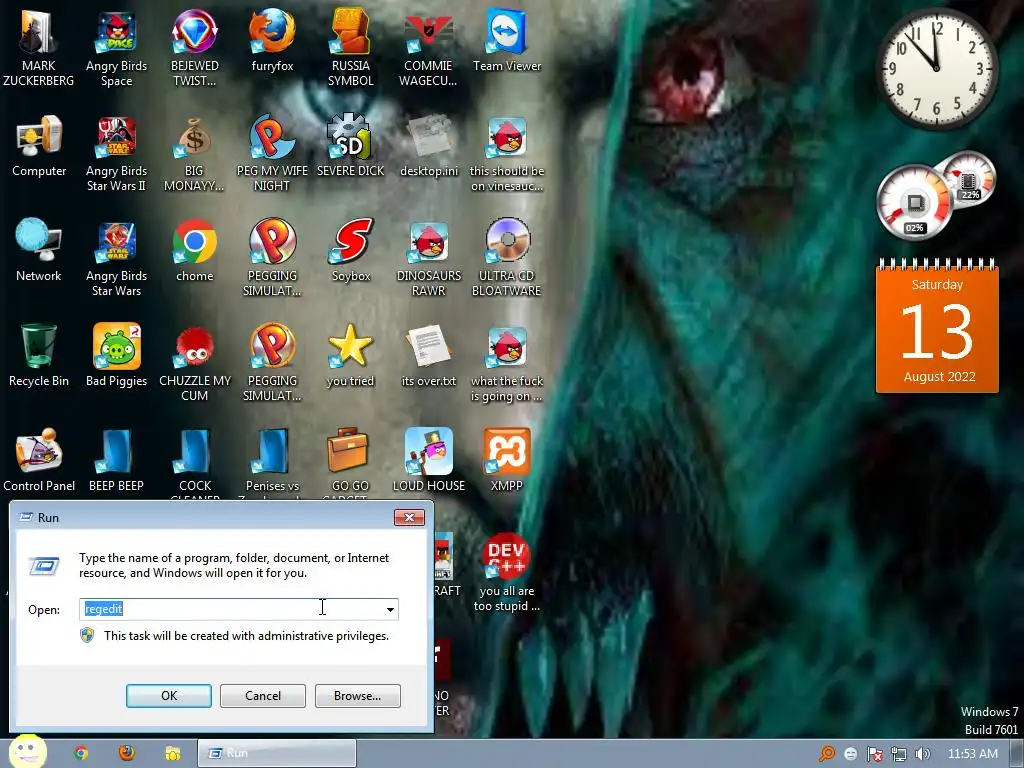Click the 11:53 AM taskbar clock

click(972, 754)
